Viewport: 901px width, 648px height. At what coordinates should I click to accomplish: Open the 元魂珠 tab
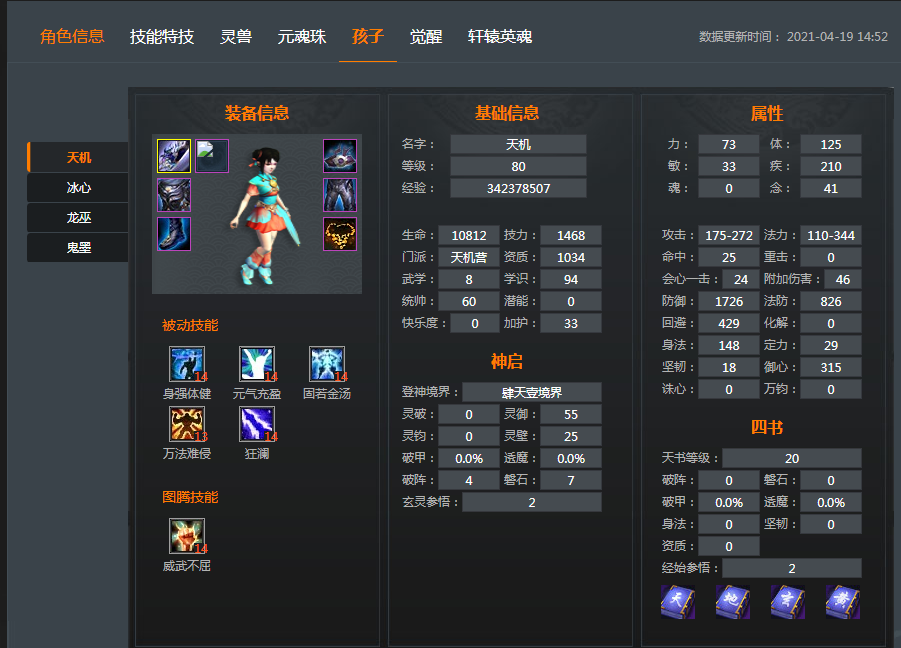click(x=302, y=37)
